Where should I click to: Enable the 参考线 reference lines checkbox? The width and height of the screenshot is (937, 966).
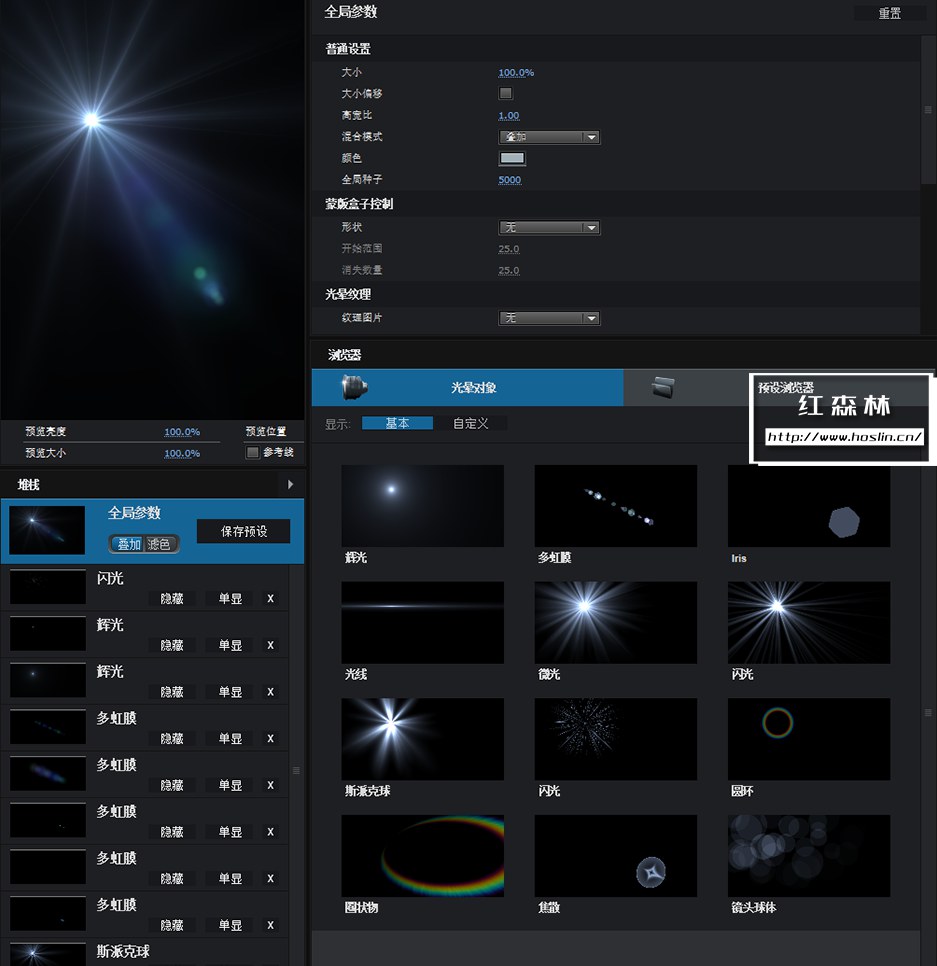point(253,453)
